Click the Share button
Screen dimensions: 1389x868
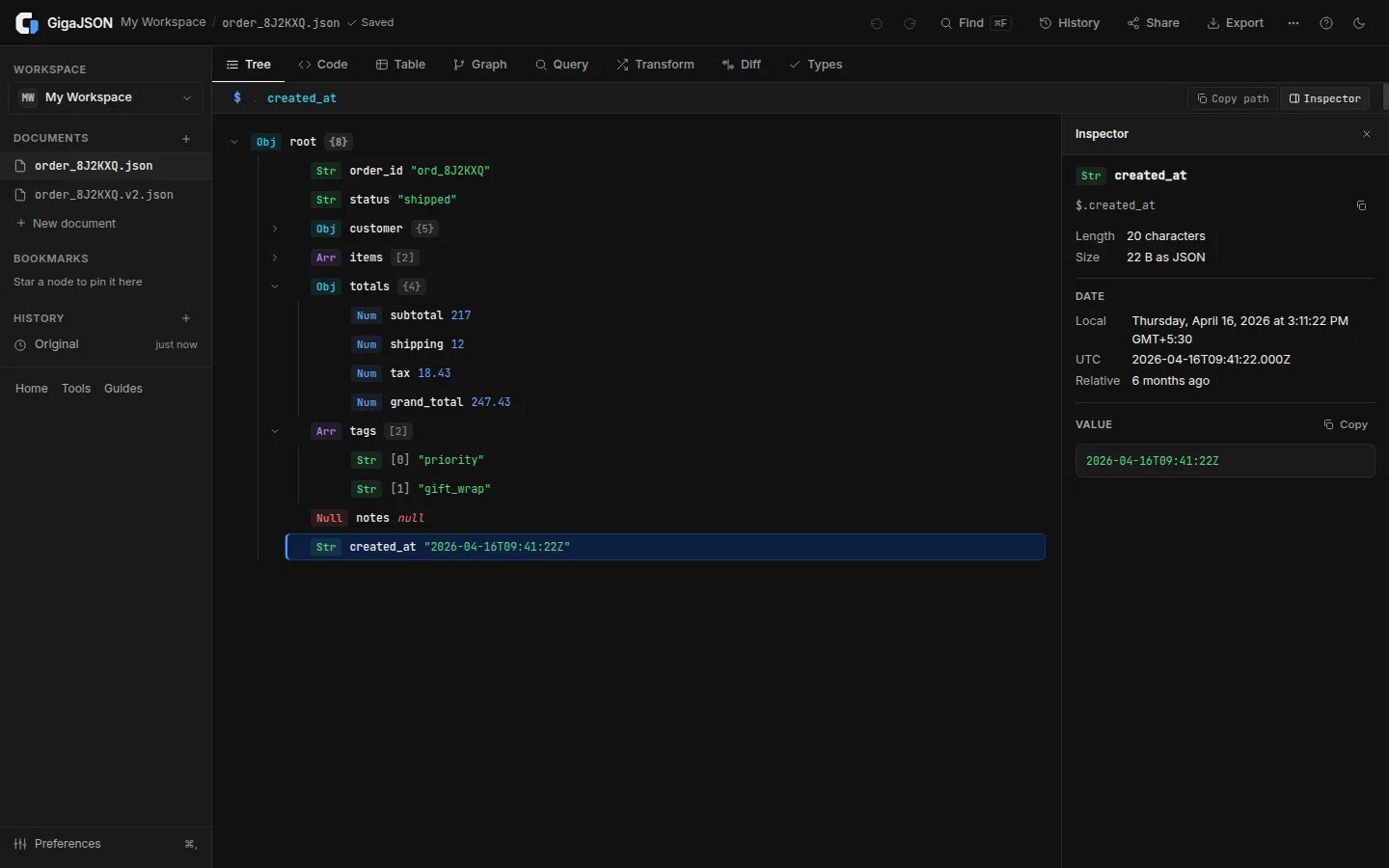1153,23
